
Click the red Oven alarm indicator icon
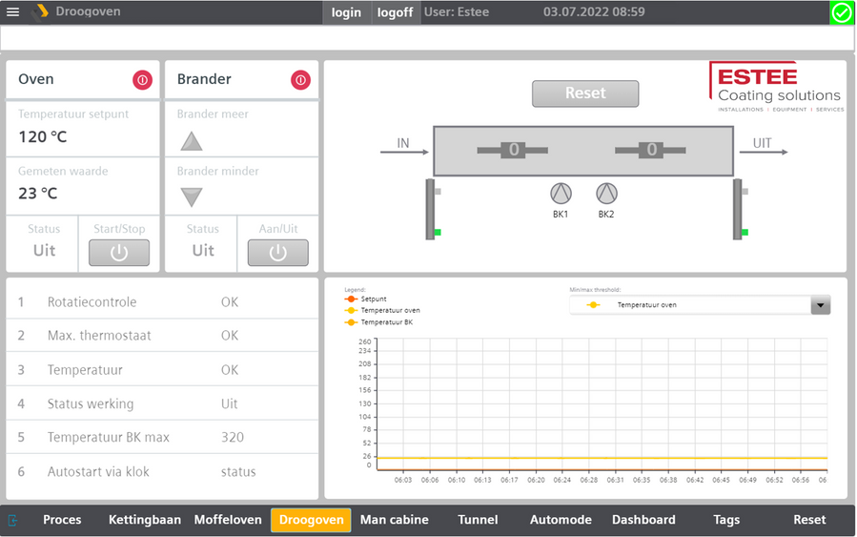coord(142,80)
